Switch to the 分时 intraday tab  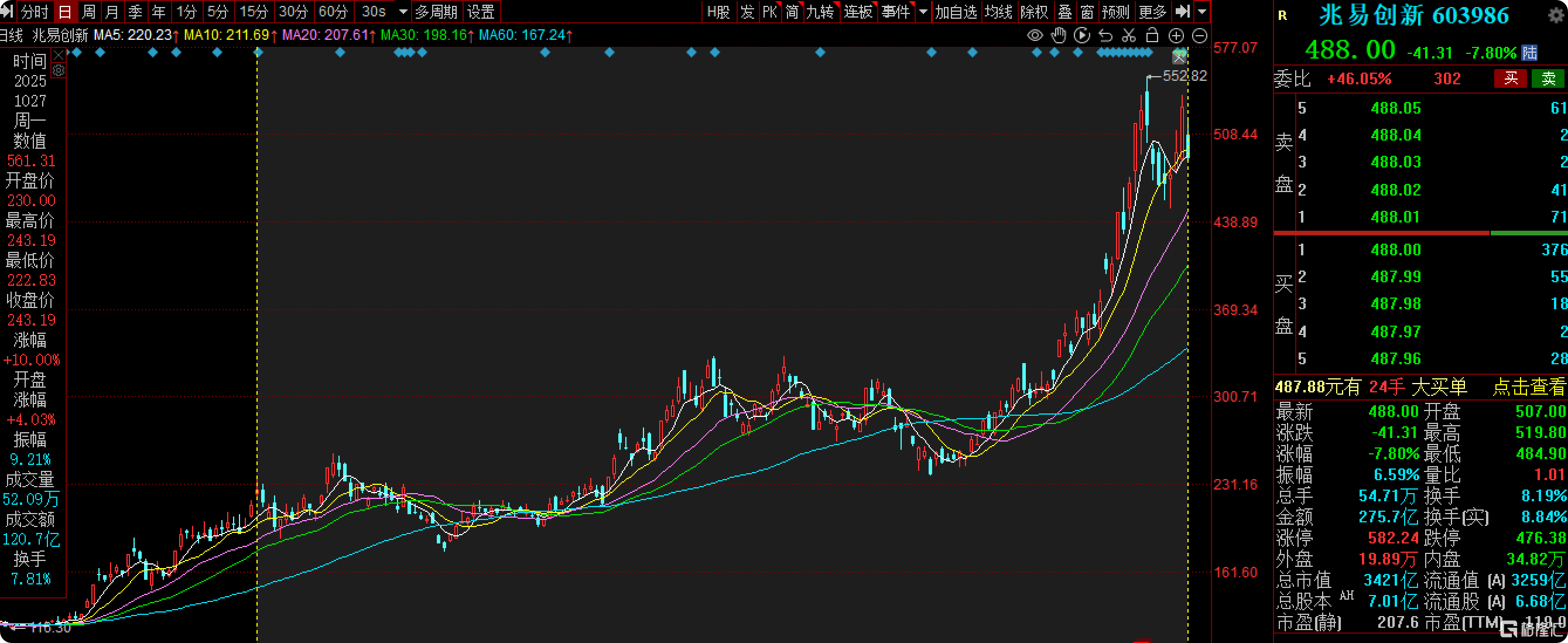tap(34, 12)
